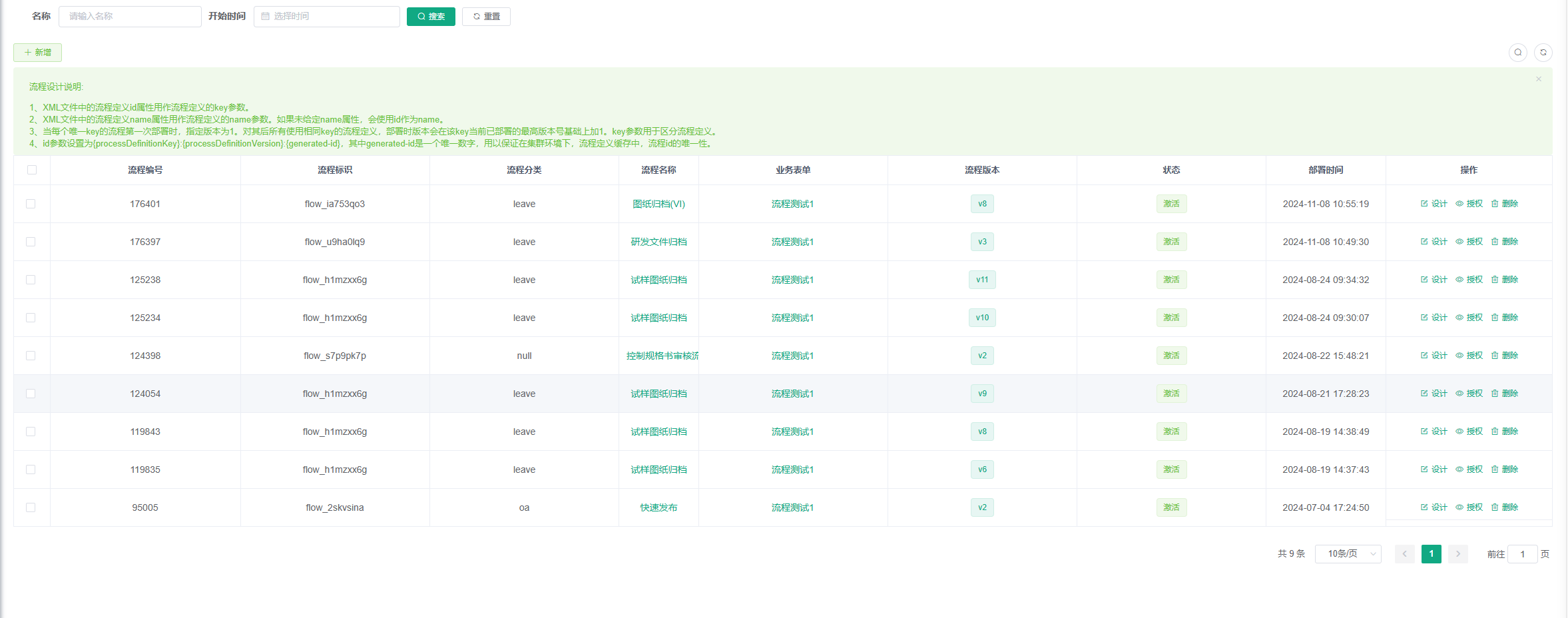Click the 流程编号 column header
The height and width of the screenshot is (618, 1568).
pos(145,170)
